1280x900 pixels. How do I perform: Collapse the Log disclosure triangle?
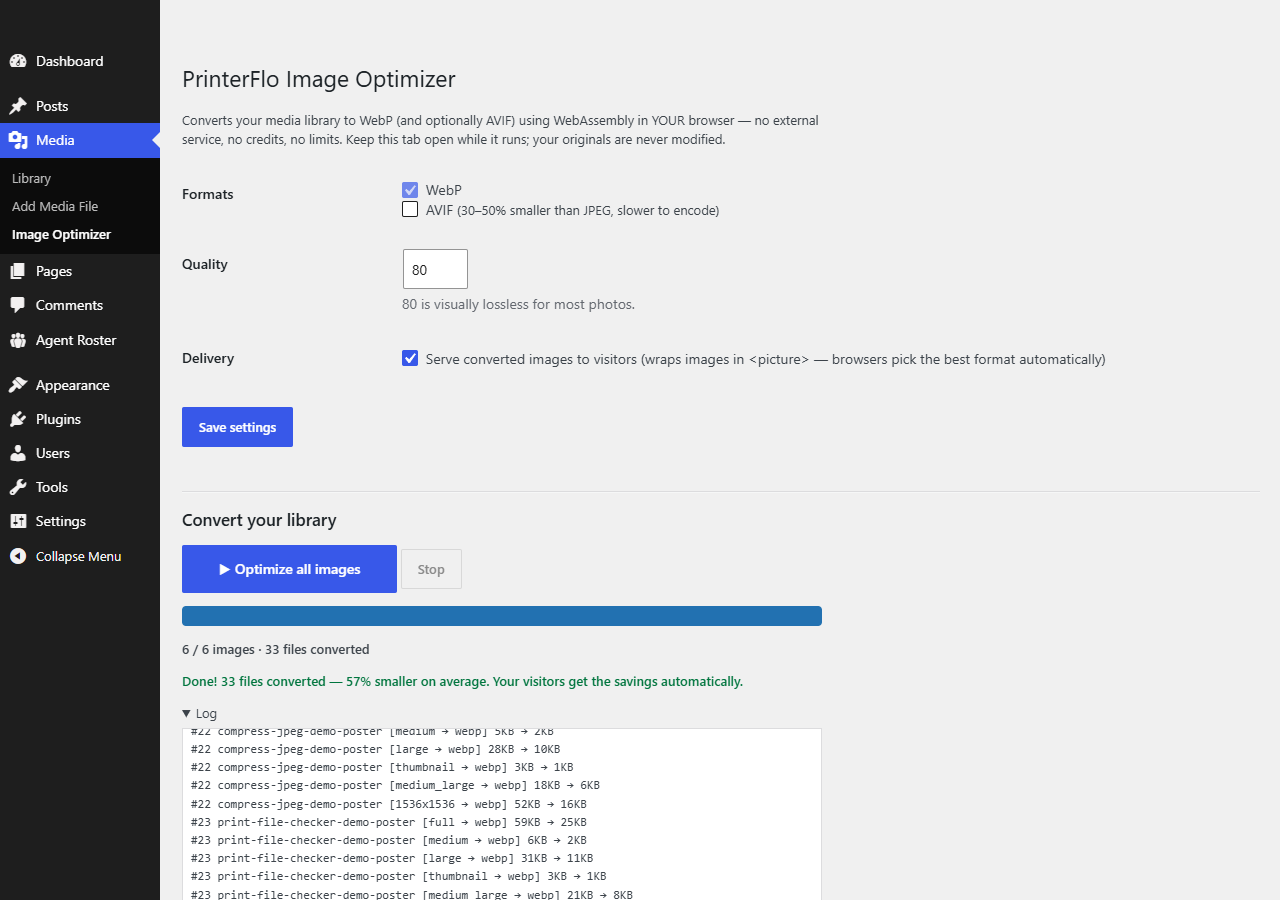187,713
